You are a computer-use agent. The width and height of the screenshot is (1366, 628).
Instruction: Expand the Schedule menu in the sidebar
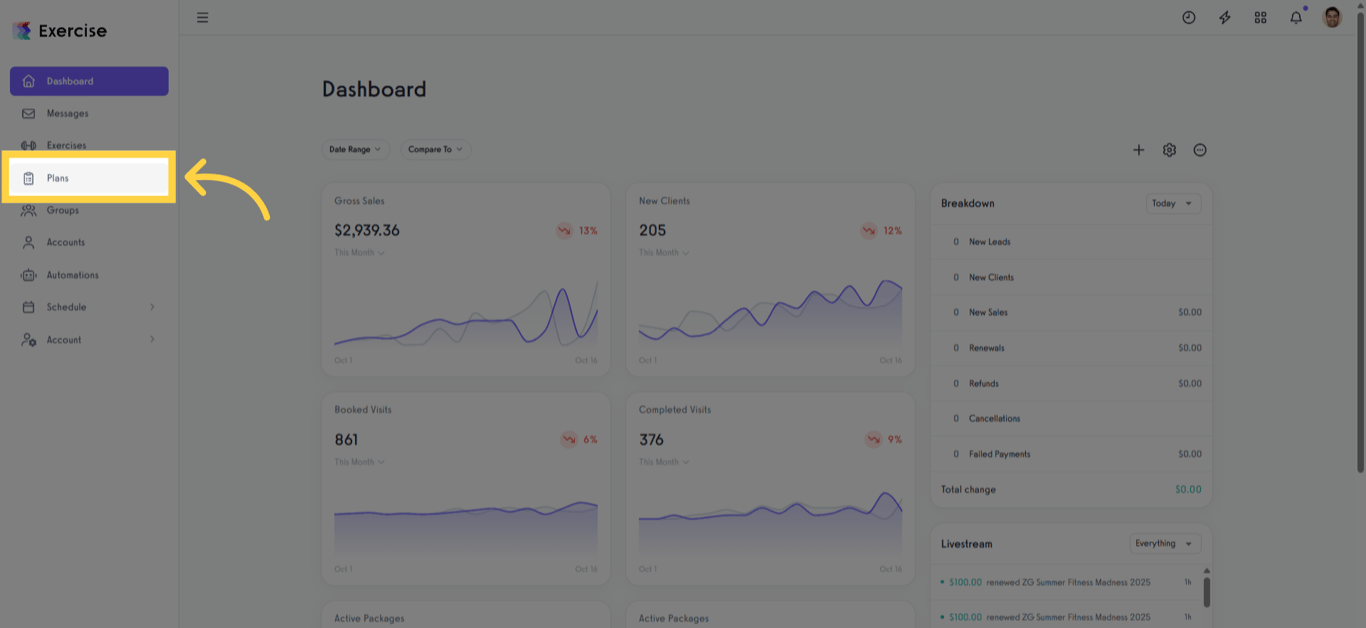tap(66, 307)
